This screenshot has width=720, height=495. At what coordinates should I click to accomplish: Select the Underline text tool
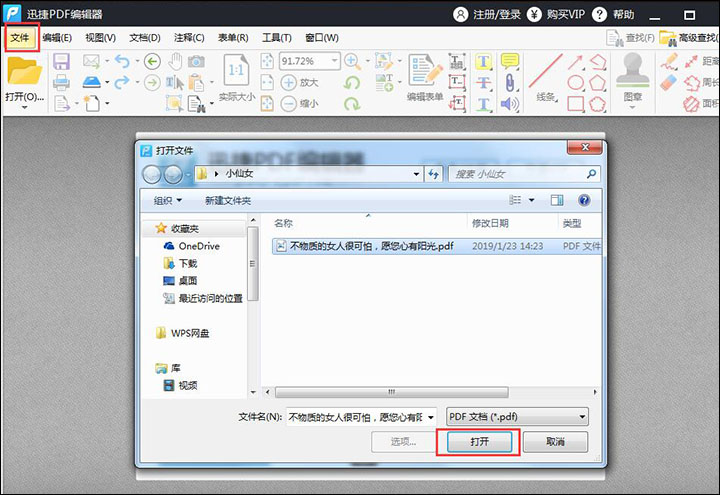point(483,104)
